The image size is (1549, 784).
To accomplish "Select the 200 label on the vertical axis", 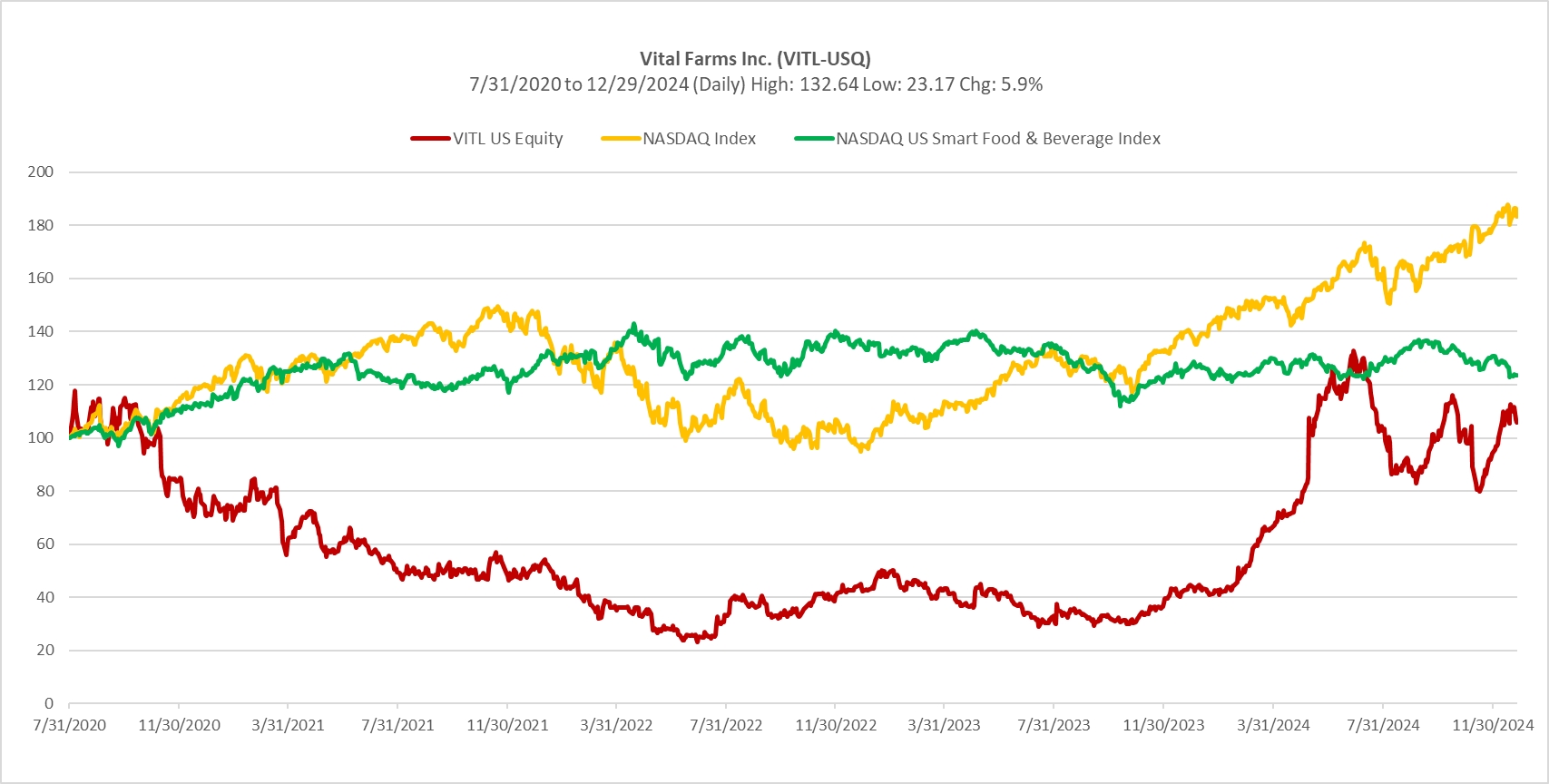I will (41, 171).
